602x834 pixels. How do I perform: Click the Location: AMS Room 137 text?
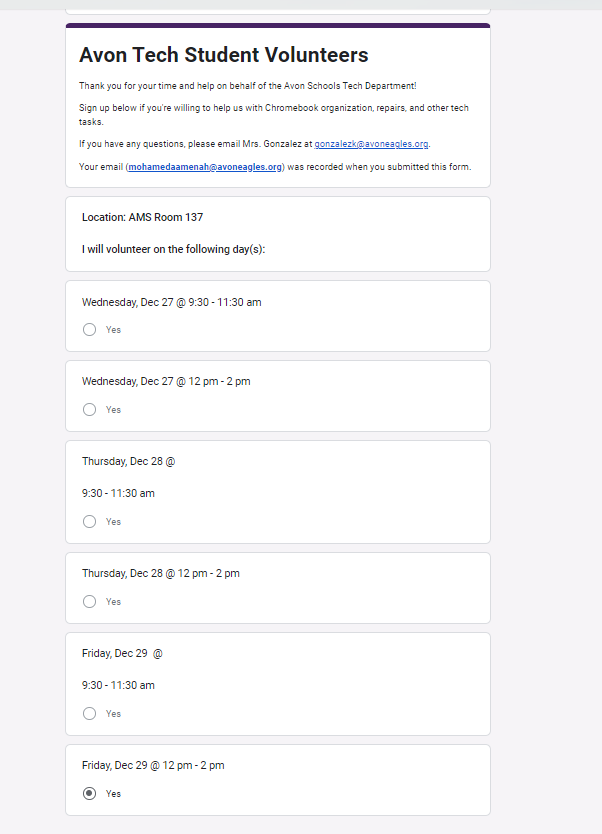pyautogui.click(x=143, y=217)
